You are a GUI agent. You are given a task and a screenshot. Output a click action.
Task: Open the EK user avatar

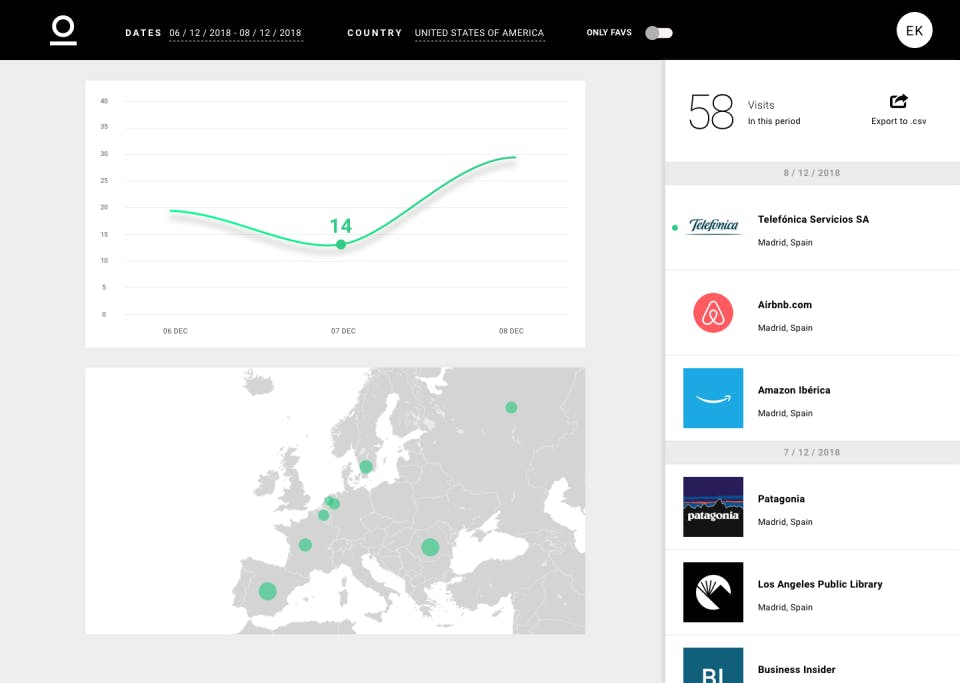pyautogui.click(x=914, y=31)
